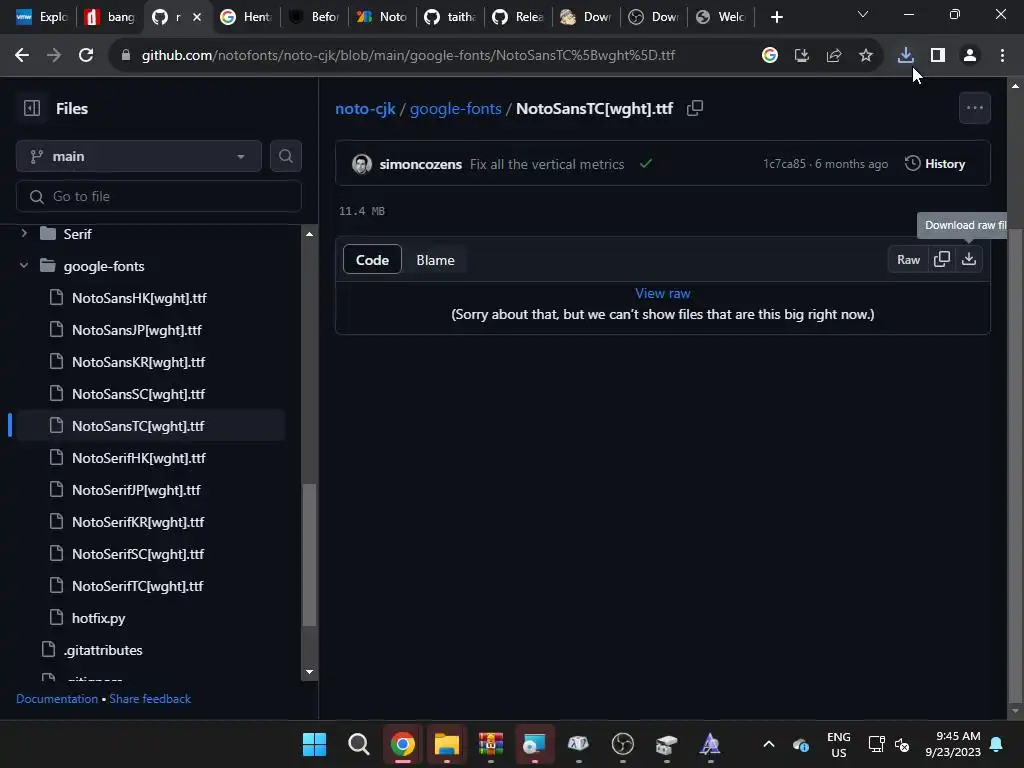Select the Code view tab
This screenshot has width=1024, height=768.
pos(372,260)
